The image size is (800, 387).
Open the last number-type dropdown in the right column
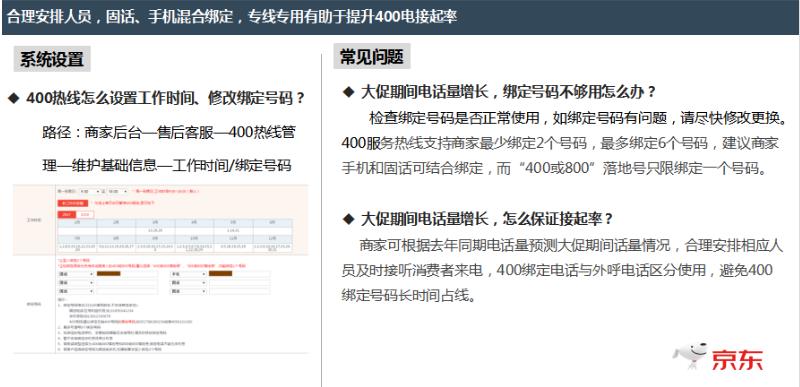click(x=188, y=291)
